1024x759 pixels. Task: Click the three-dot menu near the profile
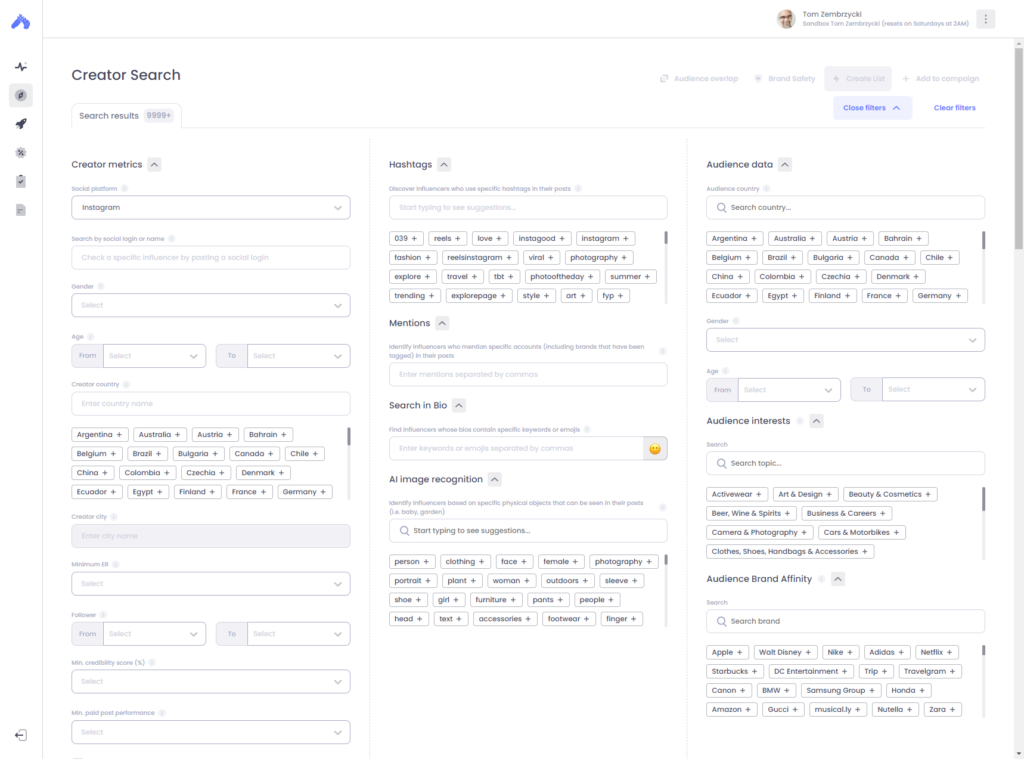[x=985, y=18]
